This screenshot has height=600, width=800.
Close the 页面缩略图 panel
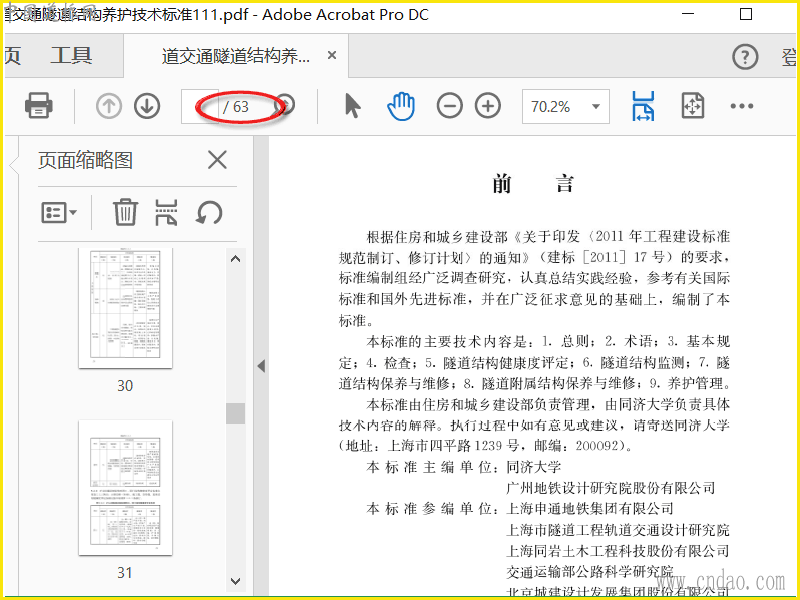pos(217,160)
